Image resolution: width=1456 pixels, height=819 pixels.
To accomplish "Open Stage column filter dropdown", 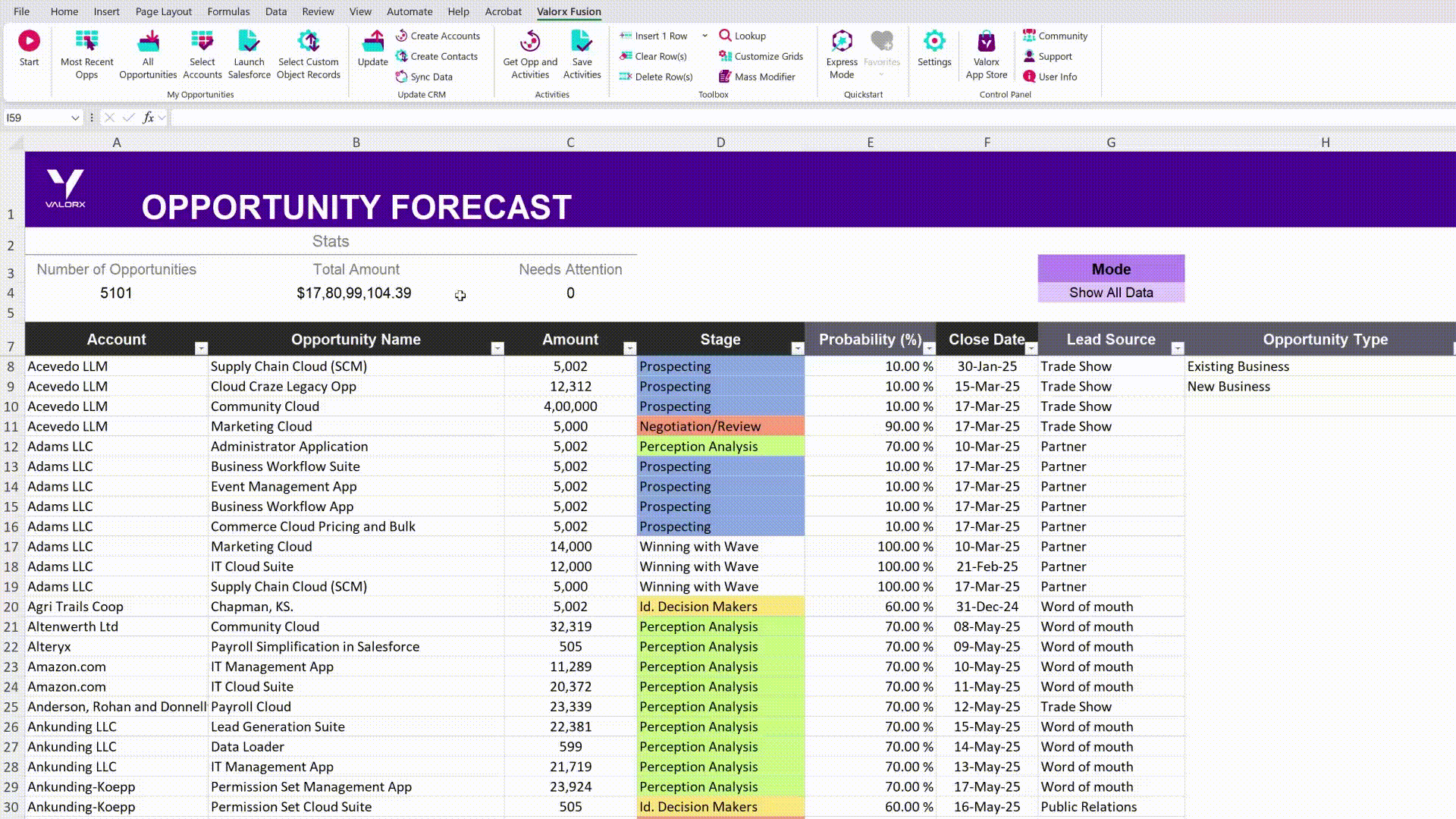I will [797, 348].
